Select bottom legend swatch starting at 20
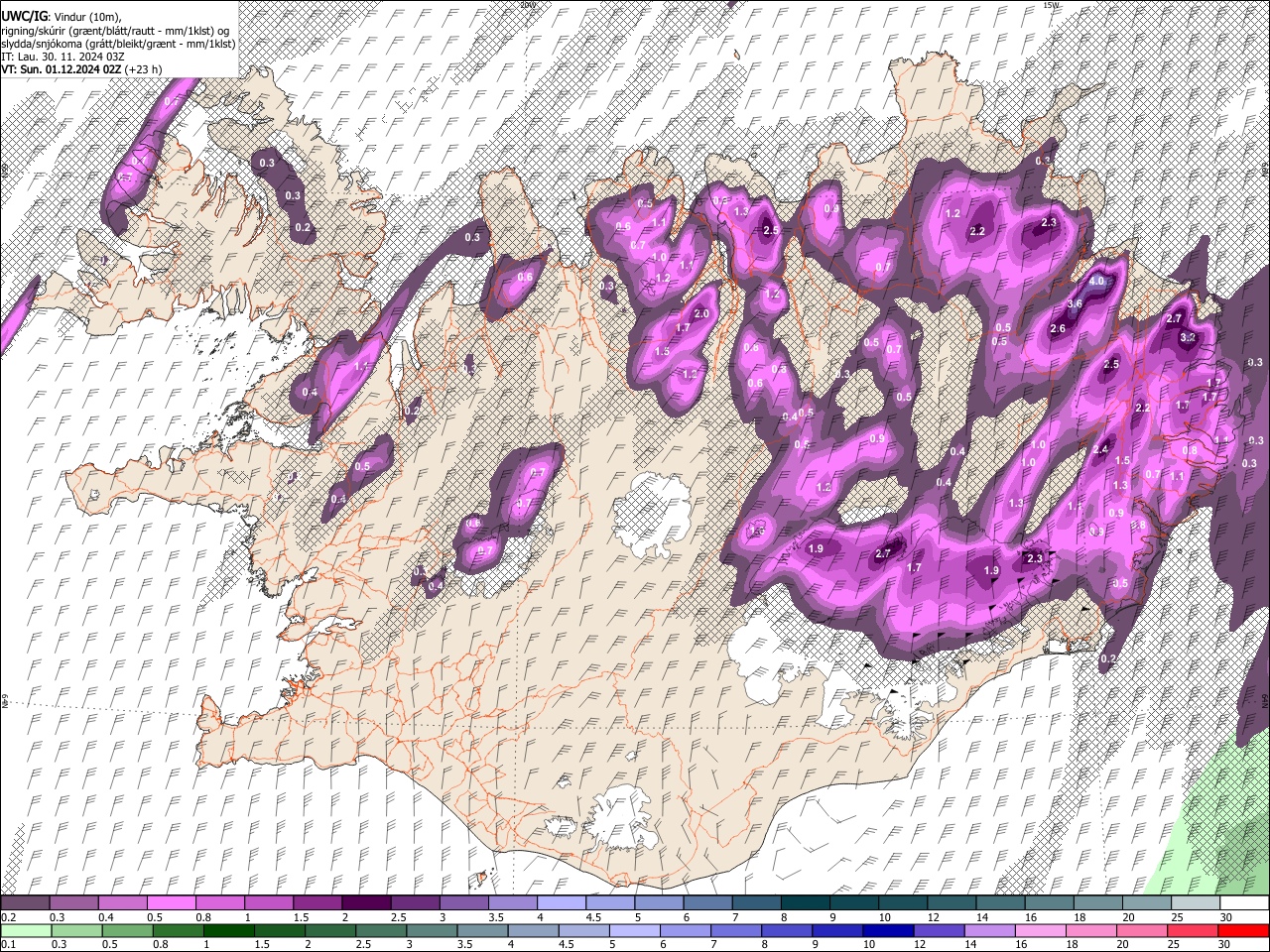The image size is (1270, 952). pos(1142,930)
